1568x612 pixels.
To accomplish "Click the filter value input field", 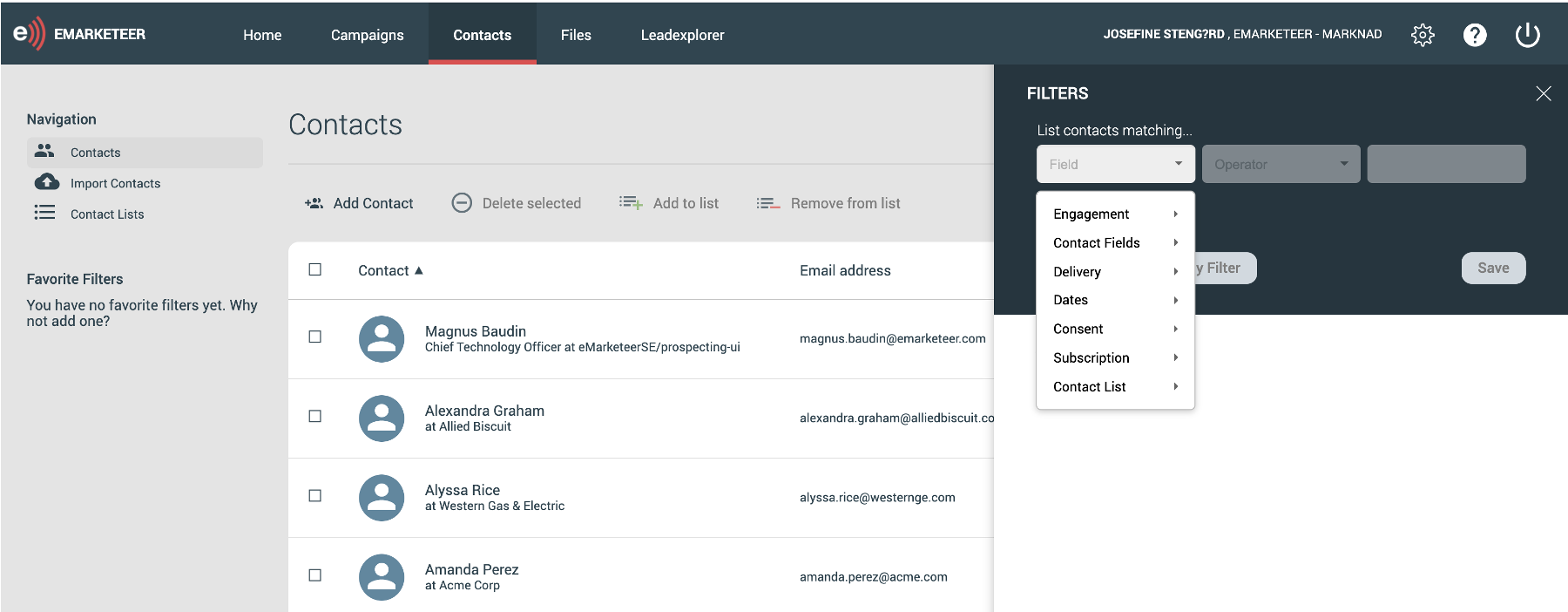I will [x=1447, y=164].
